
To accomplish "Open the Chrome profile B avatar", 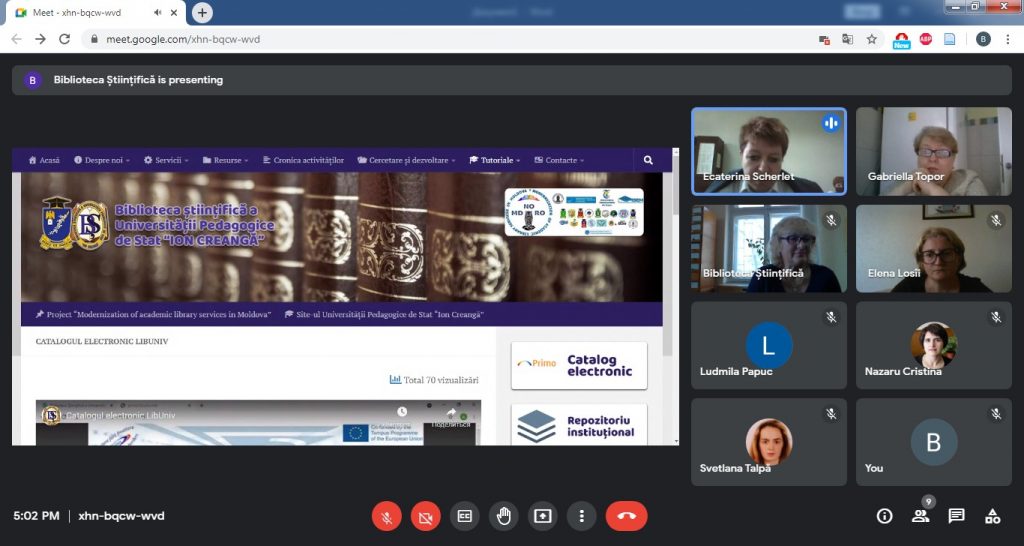I will (x=983, y=39).
